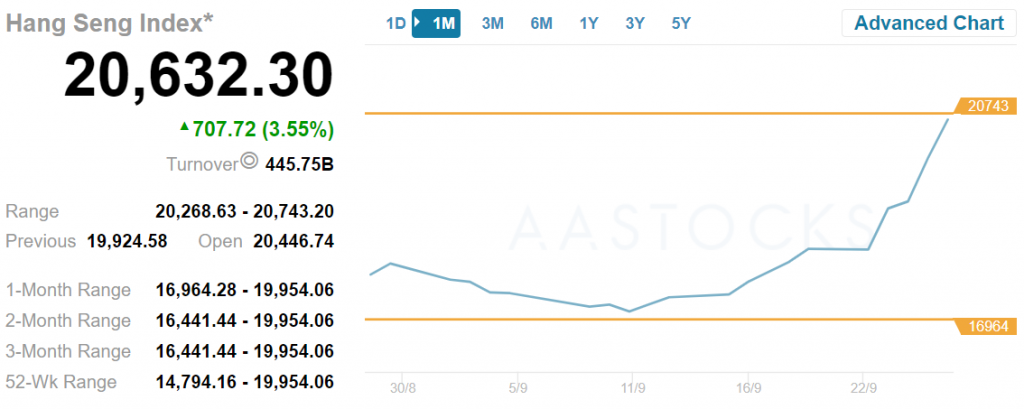Click the Turnover value 445.75B
This screenshot has width=1024, height=409.
[299, 163]
